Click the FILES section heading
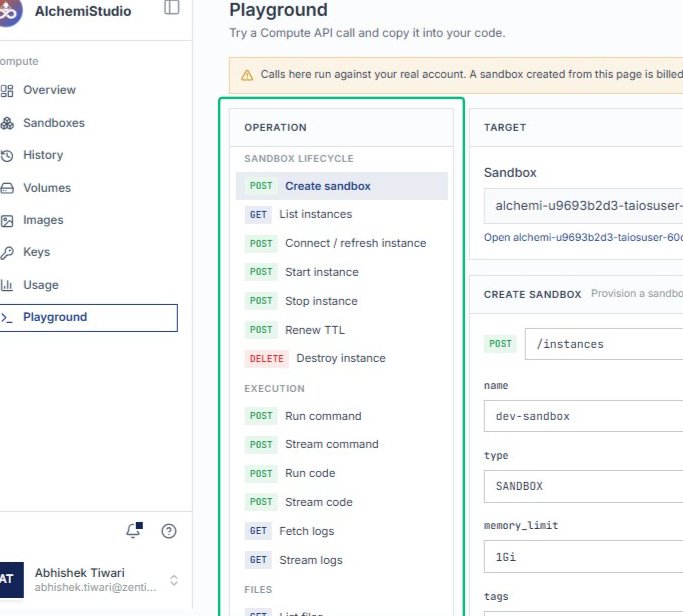 coord(258,590)
